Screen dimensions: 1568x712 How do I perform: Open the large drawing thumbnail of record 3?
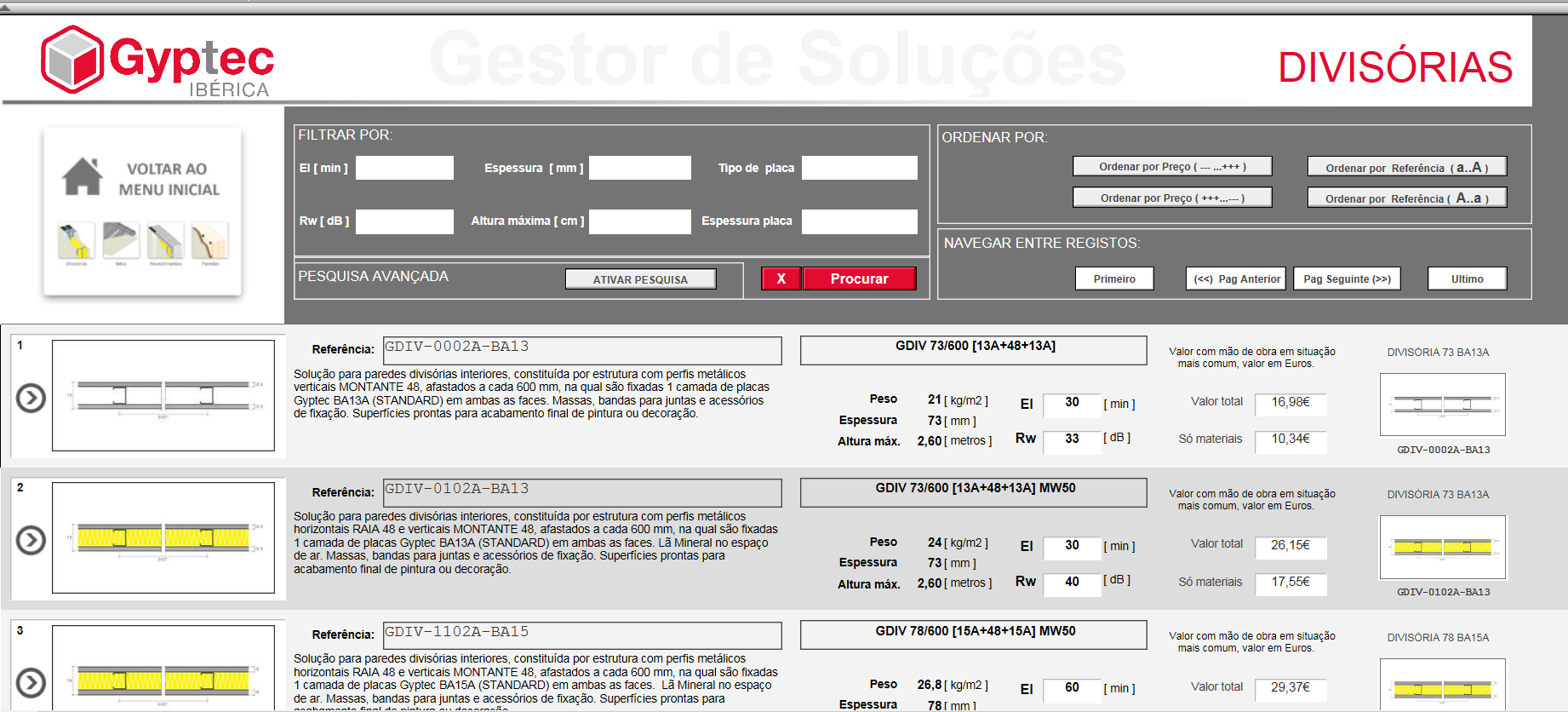(x=163, y=668)
